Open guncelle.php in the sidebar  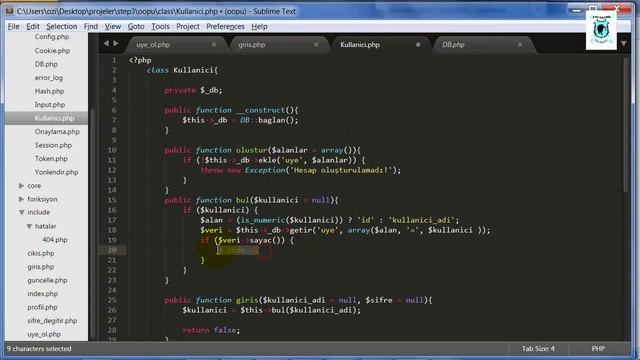coord(47,280)
